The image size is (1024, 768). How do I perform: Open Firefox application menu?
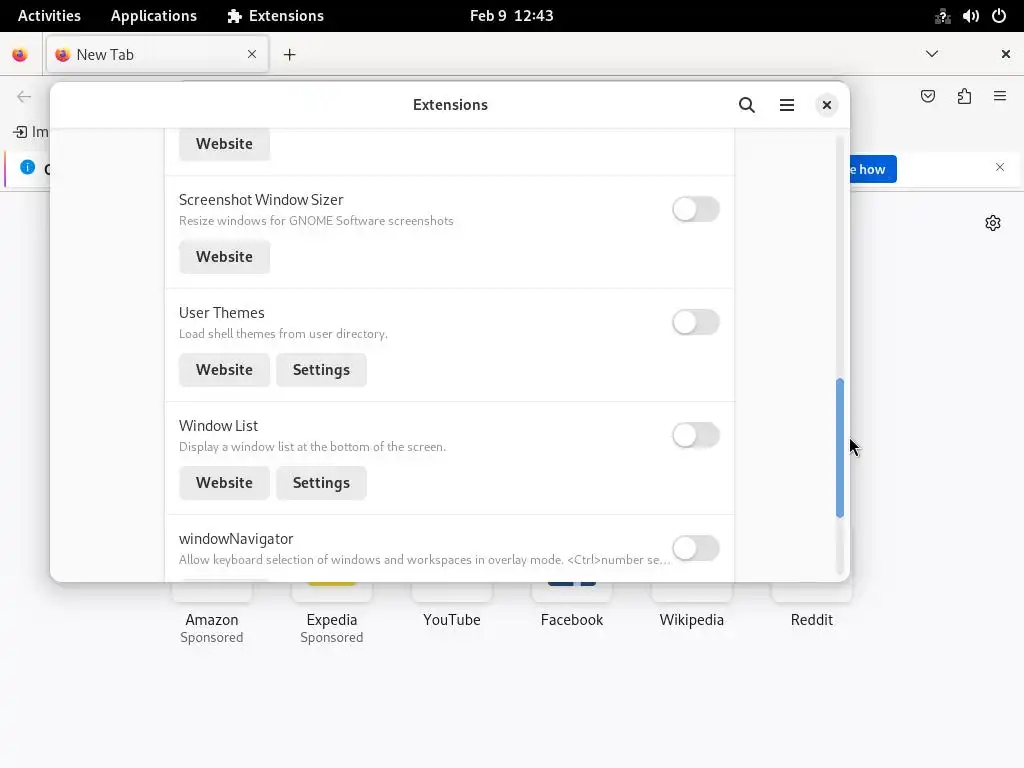coord(999,97)
